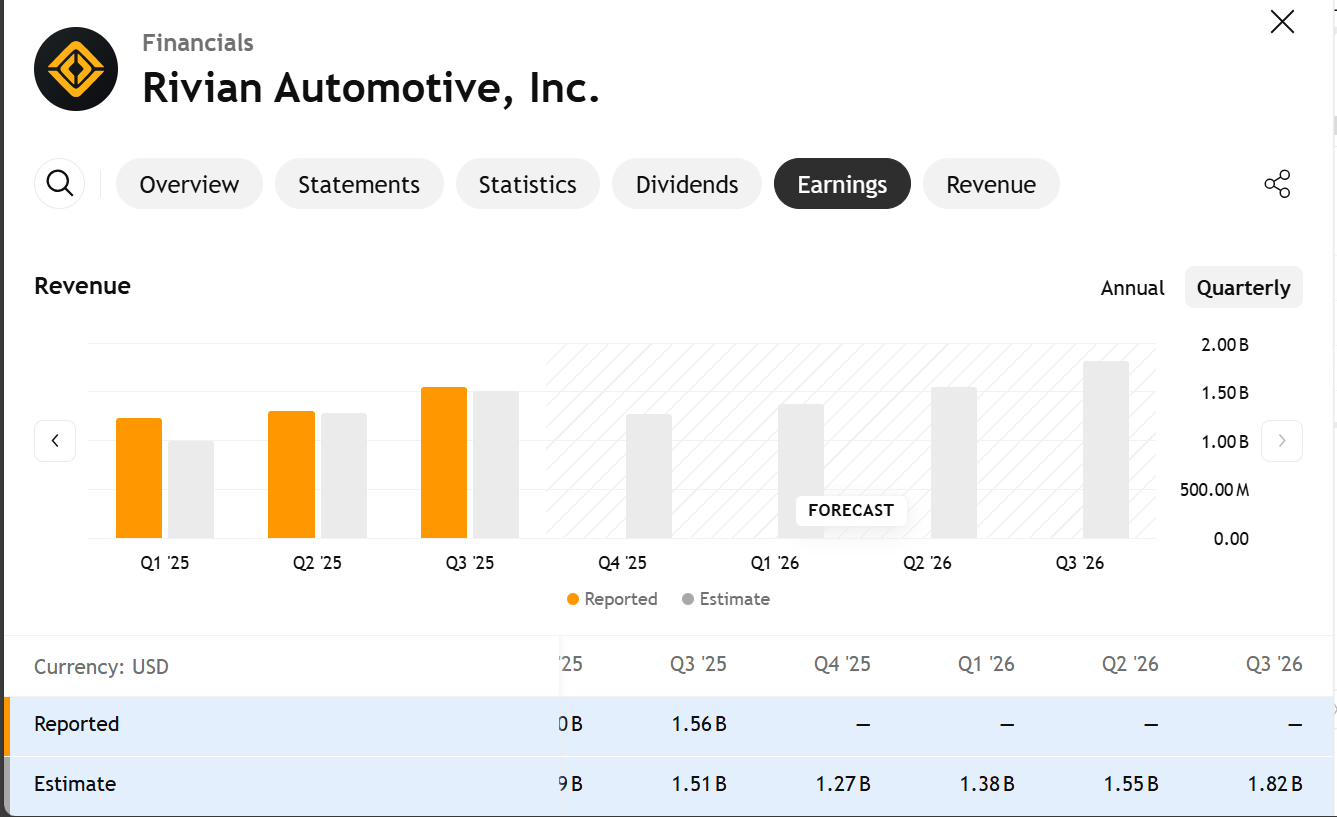Click the gray Estimate legend dot

tap(688, 599)
